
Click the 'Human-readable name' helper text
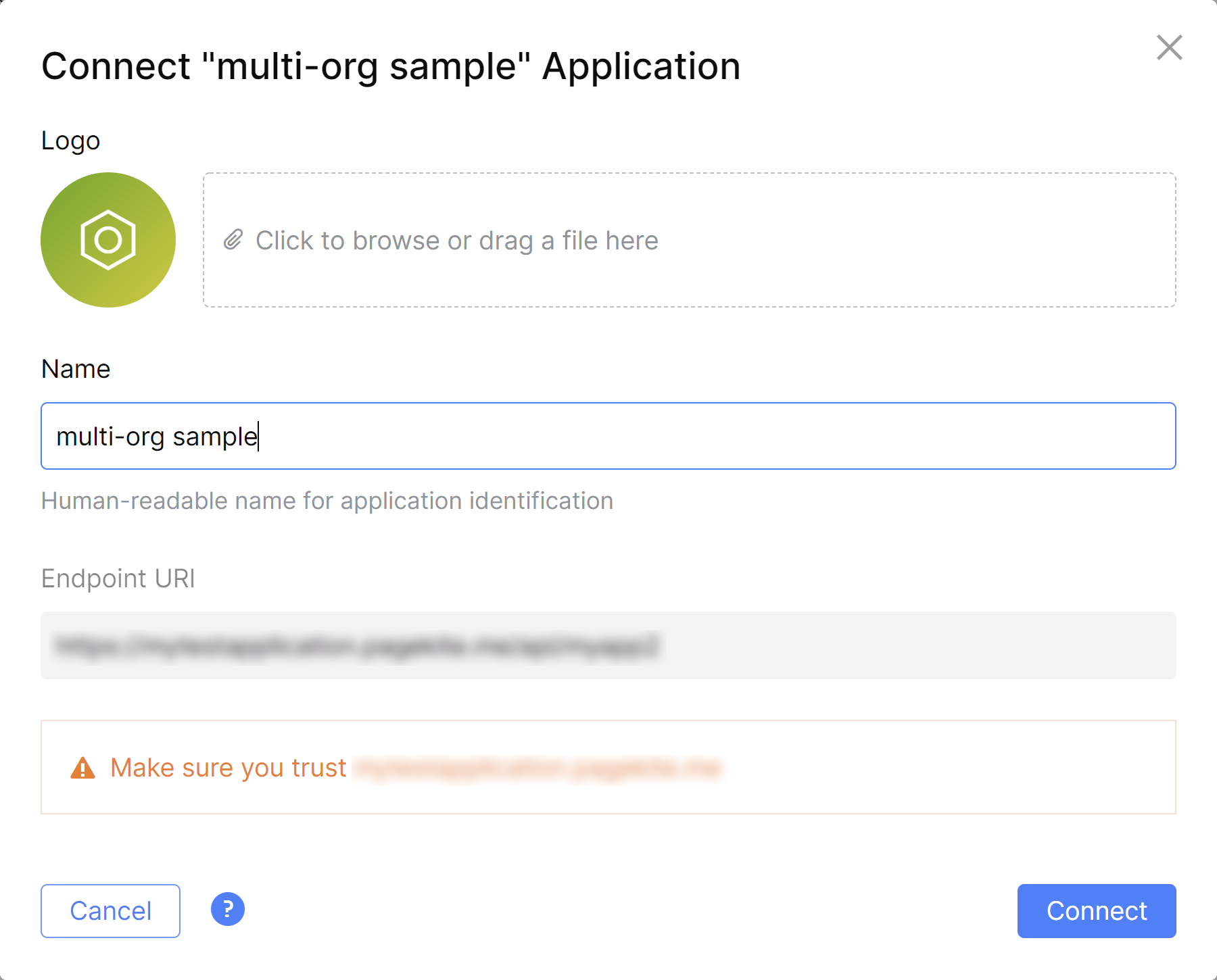327,501
